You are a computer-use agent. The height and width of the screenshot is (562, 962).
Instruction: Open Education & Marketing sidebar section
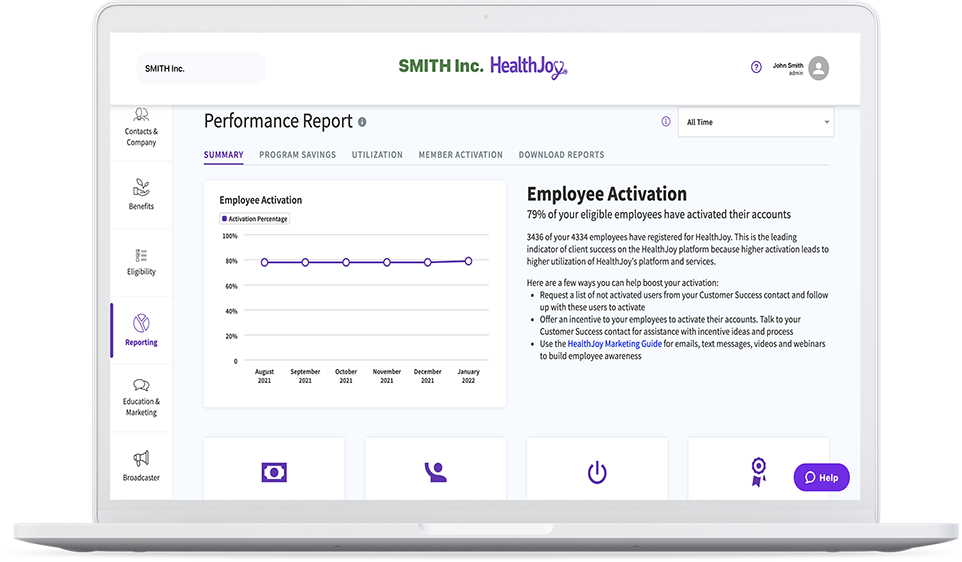[x=141, y=398]
